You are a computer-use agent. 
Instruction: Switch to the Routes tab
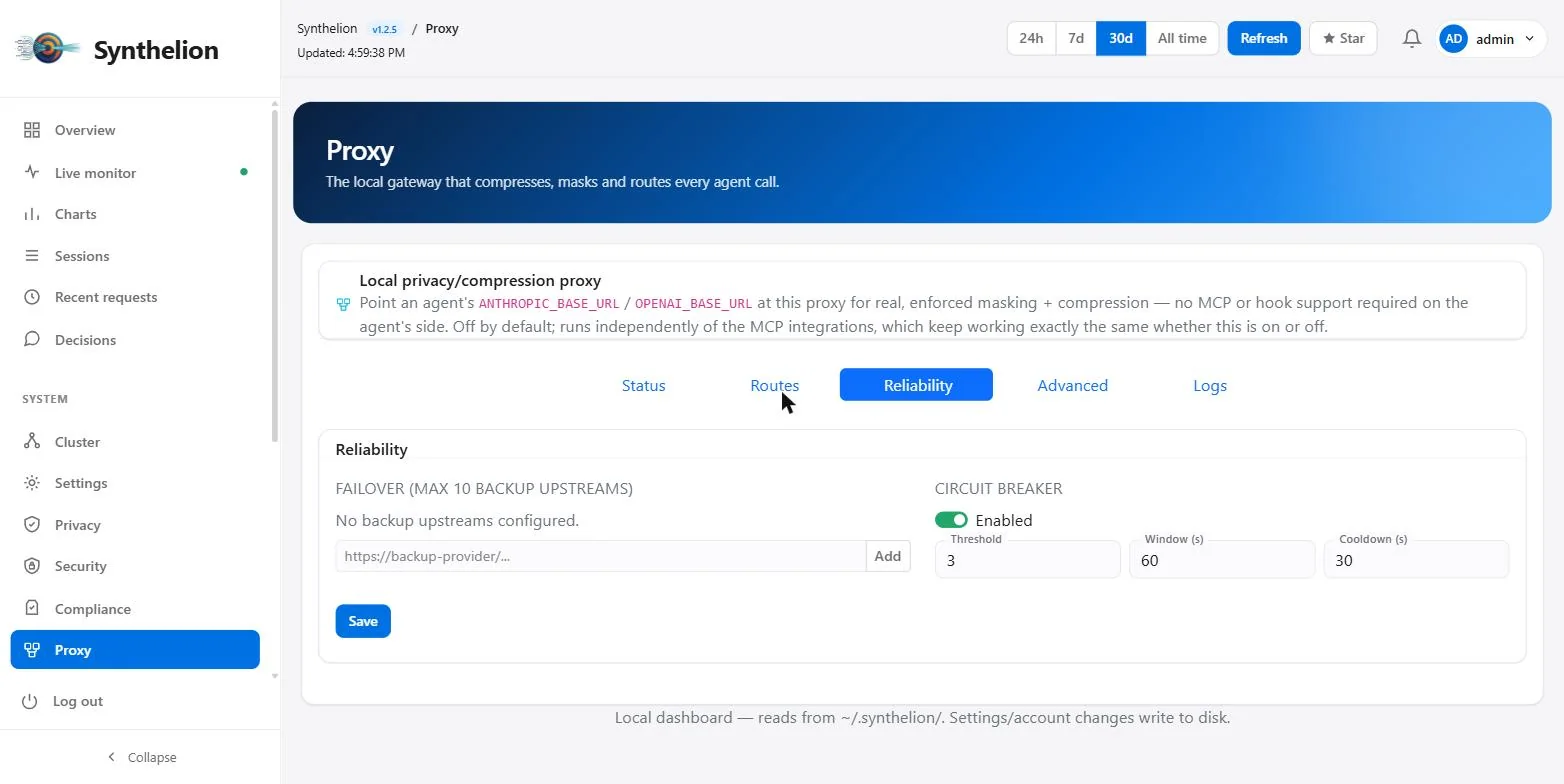click(774, 385)
